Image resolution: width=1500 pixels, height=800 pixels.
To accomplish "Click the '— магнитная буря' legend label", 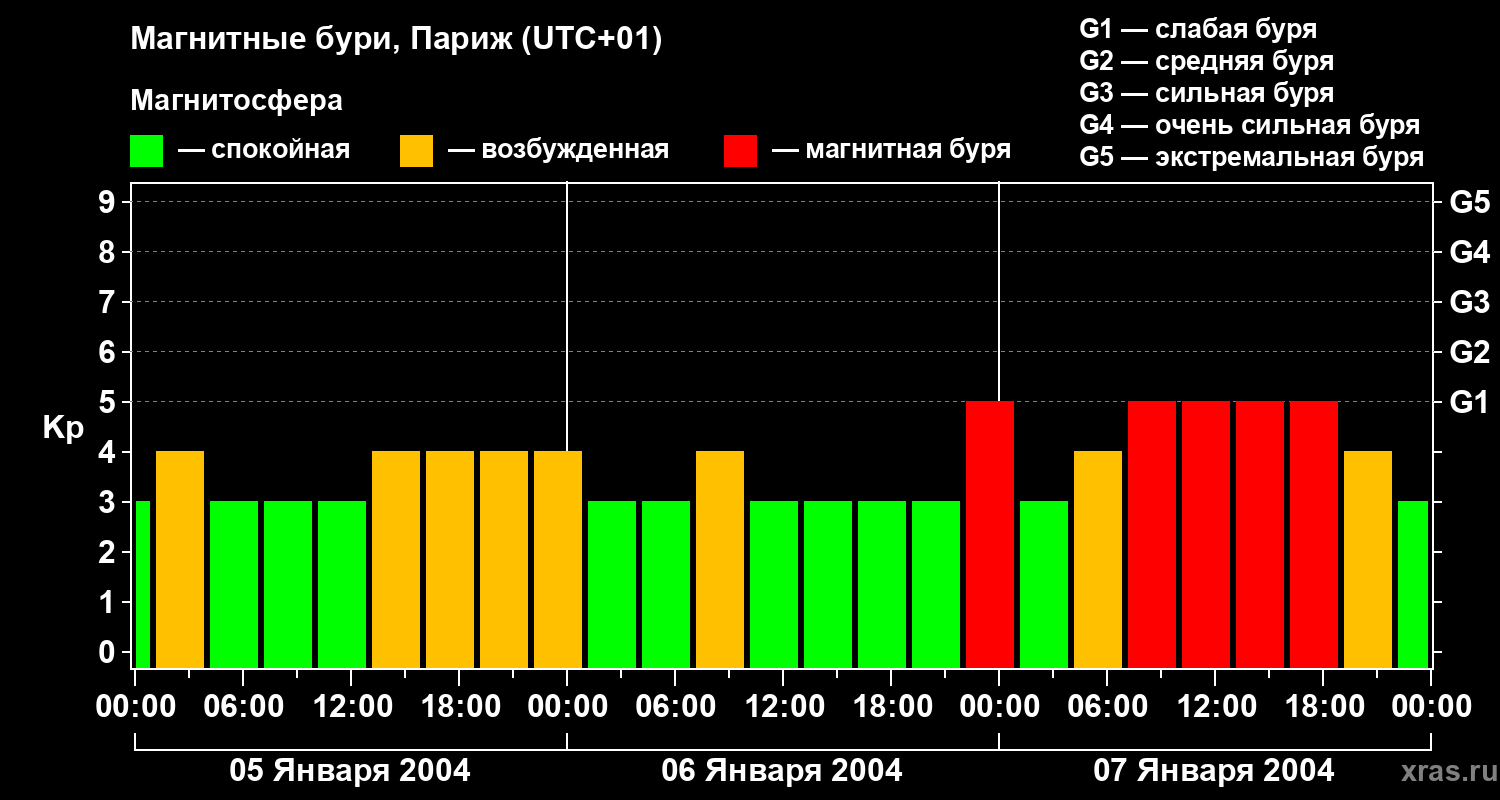I will coord(891,151).
